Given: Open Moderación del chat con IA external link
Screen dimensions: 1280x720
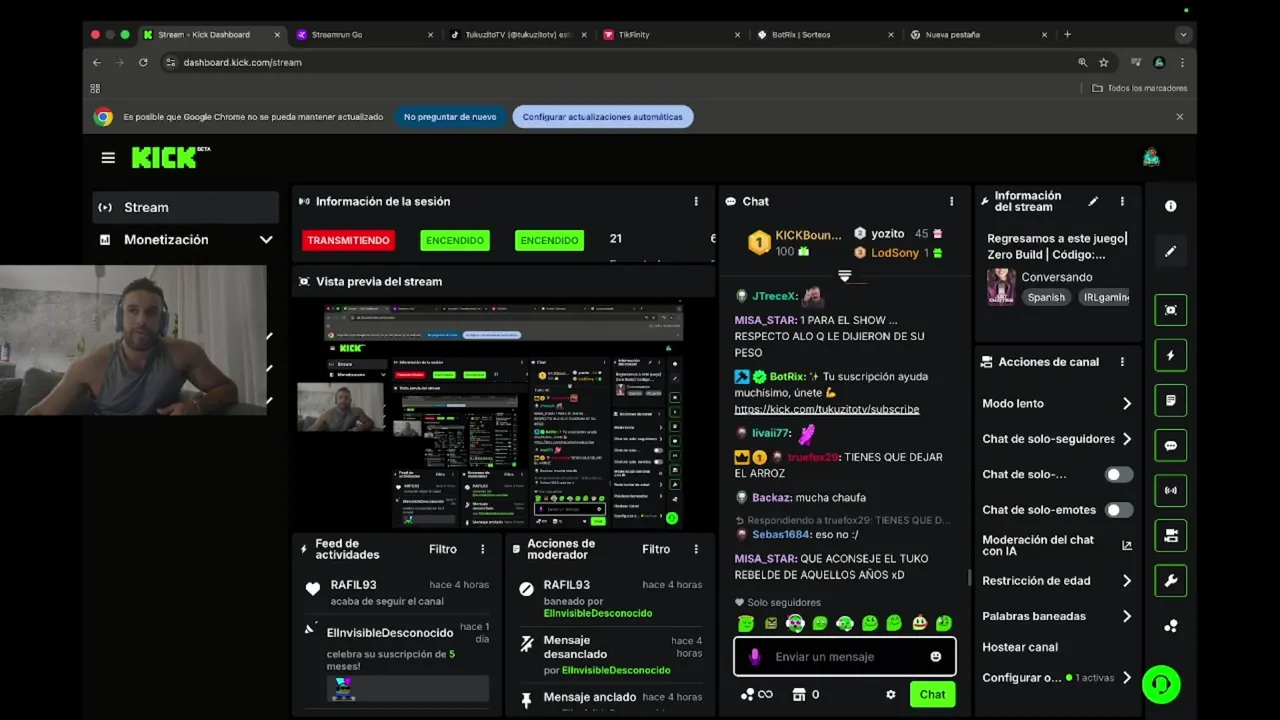Looking at the screenshot, I should point(1127,545).
